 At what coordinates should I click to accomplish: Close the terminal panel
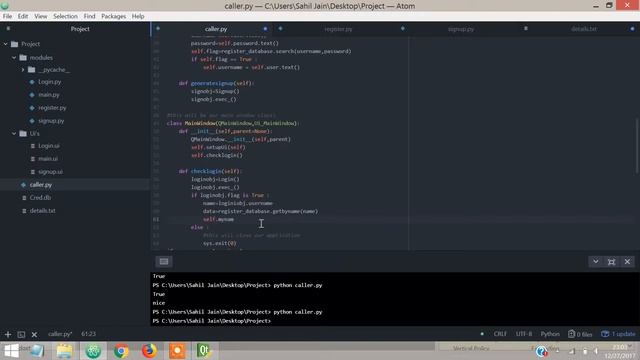pyautogui.click(x=627, y=262)
